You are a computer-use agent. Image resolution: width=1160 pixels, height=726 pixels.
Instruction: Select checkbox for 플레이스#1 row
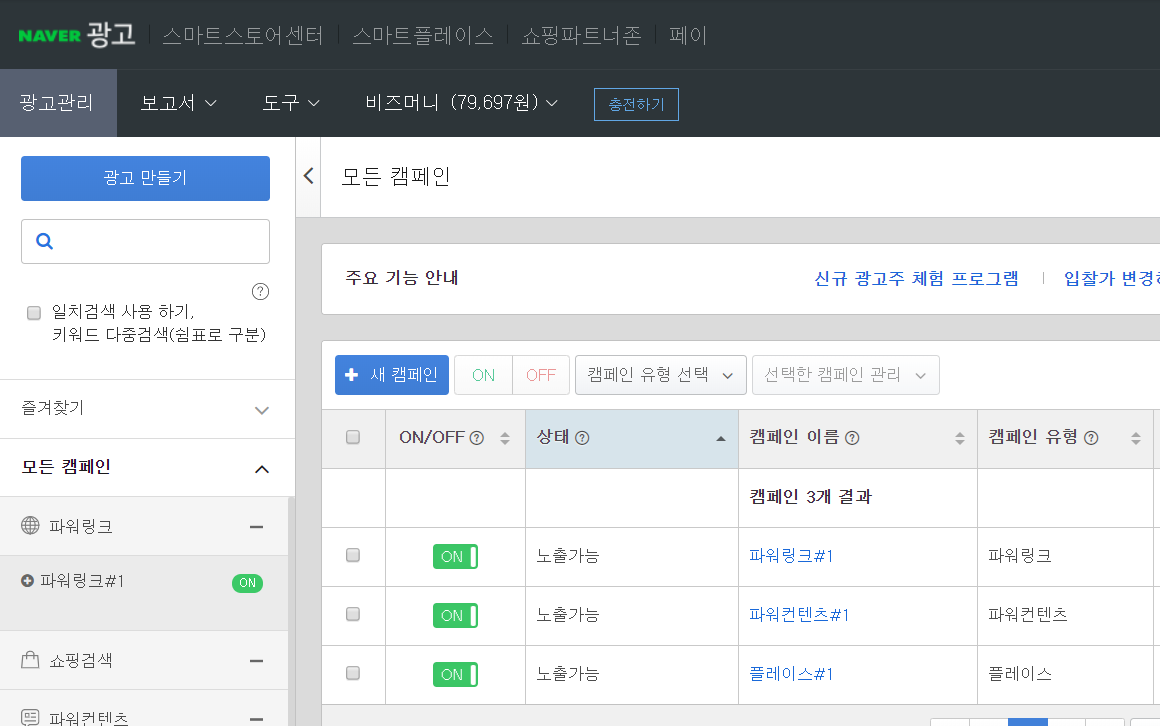[353, 673]
